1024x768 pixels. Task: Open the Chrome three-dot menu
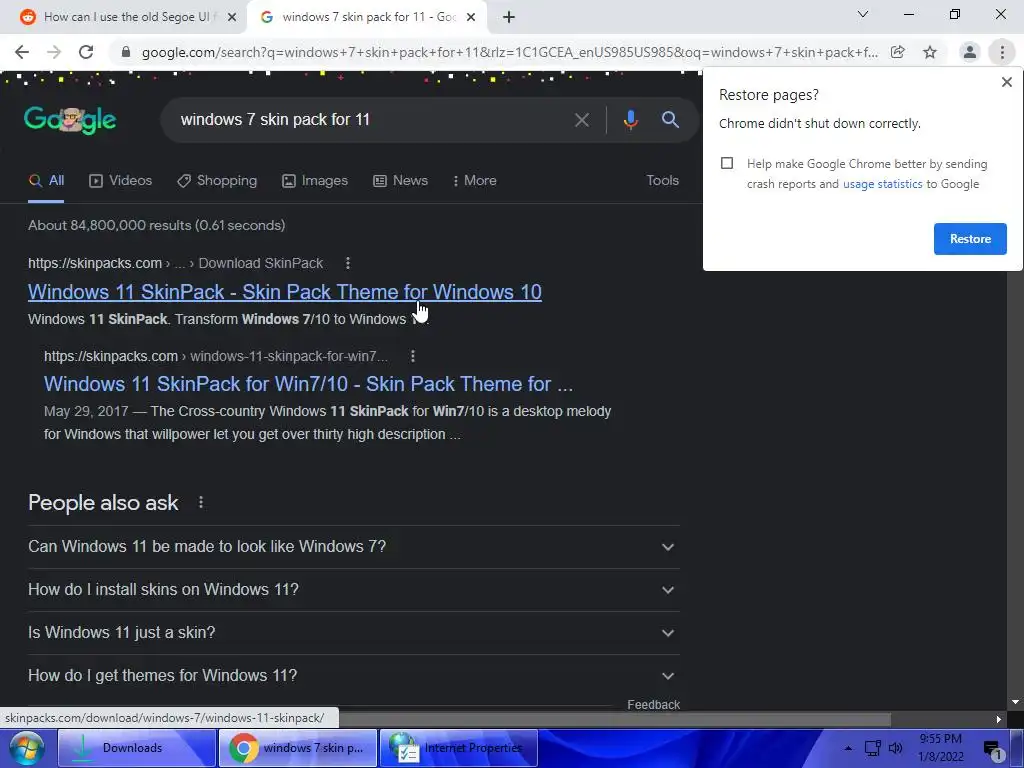click(1002, 52)
